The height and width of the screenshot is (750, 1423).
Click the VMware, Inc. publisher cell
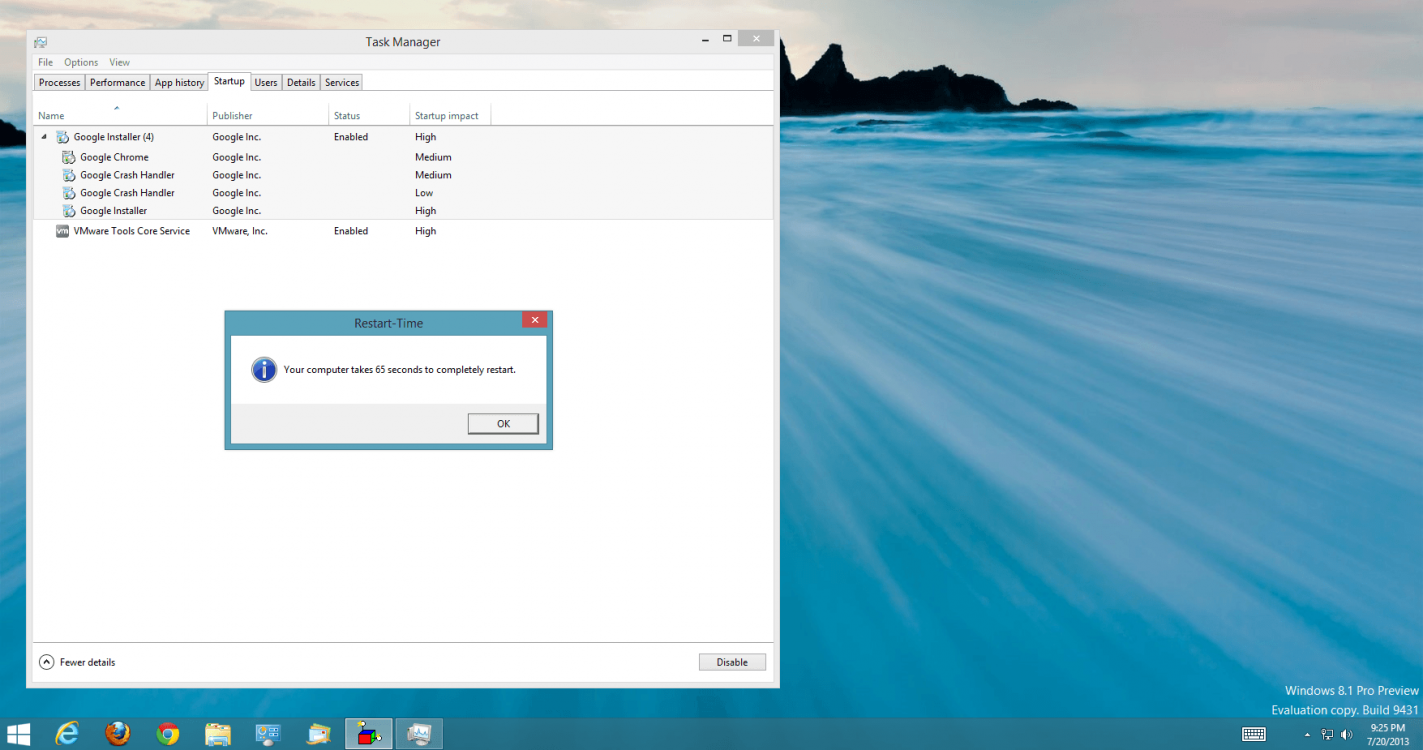(x=240, y=231)
